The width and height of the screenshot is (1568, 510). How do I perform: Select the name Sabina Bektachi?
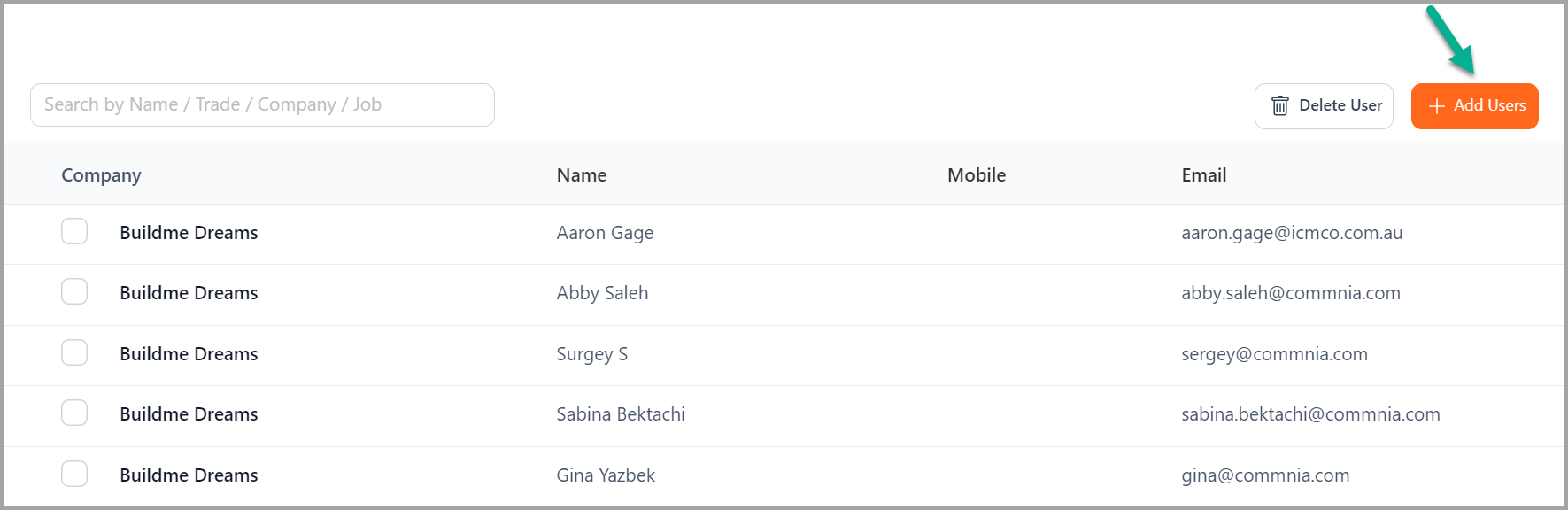621,414
